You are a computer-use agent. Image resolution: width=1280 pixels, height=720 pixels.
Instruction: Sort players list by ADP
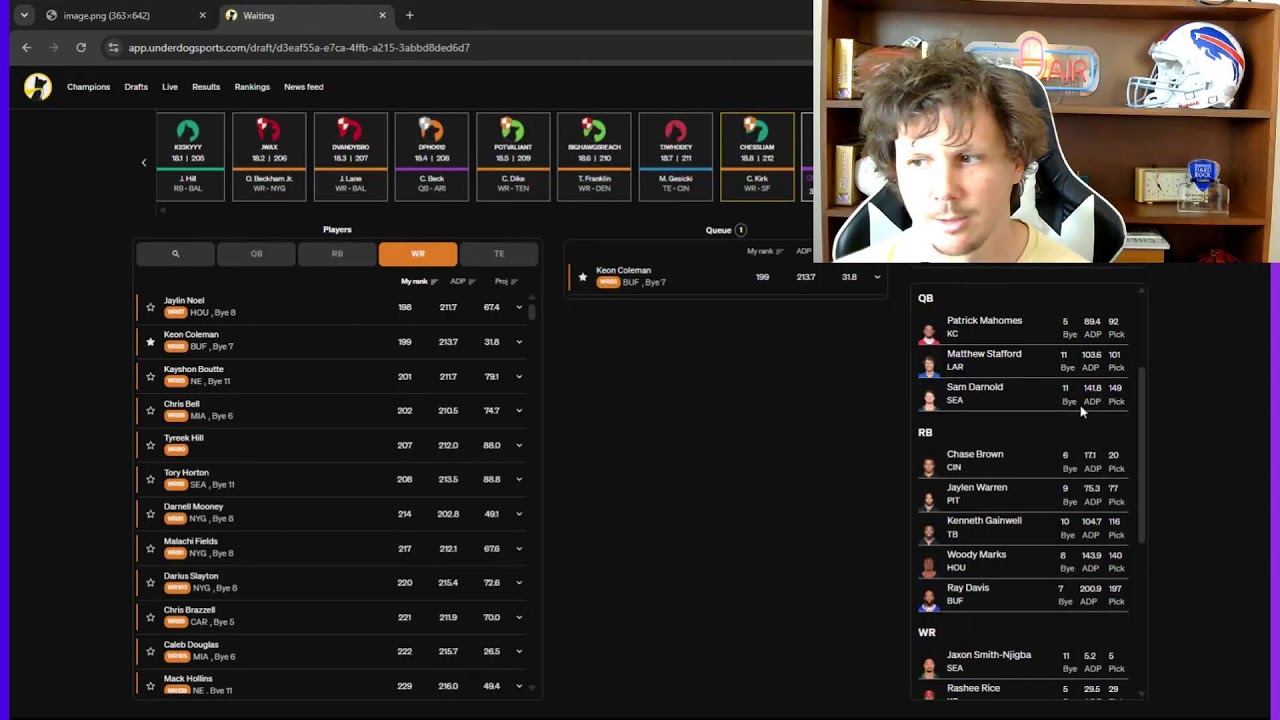coord(462,282)
